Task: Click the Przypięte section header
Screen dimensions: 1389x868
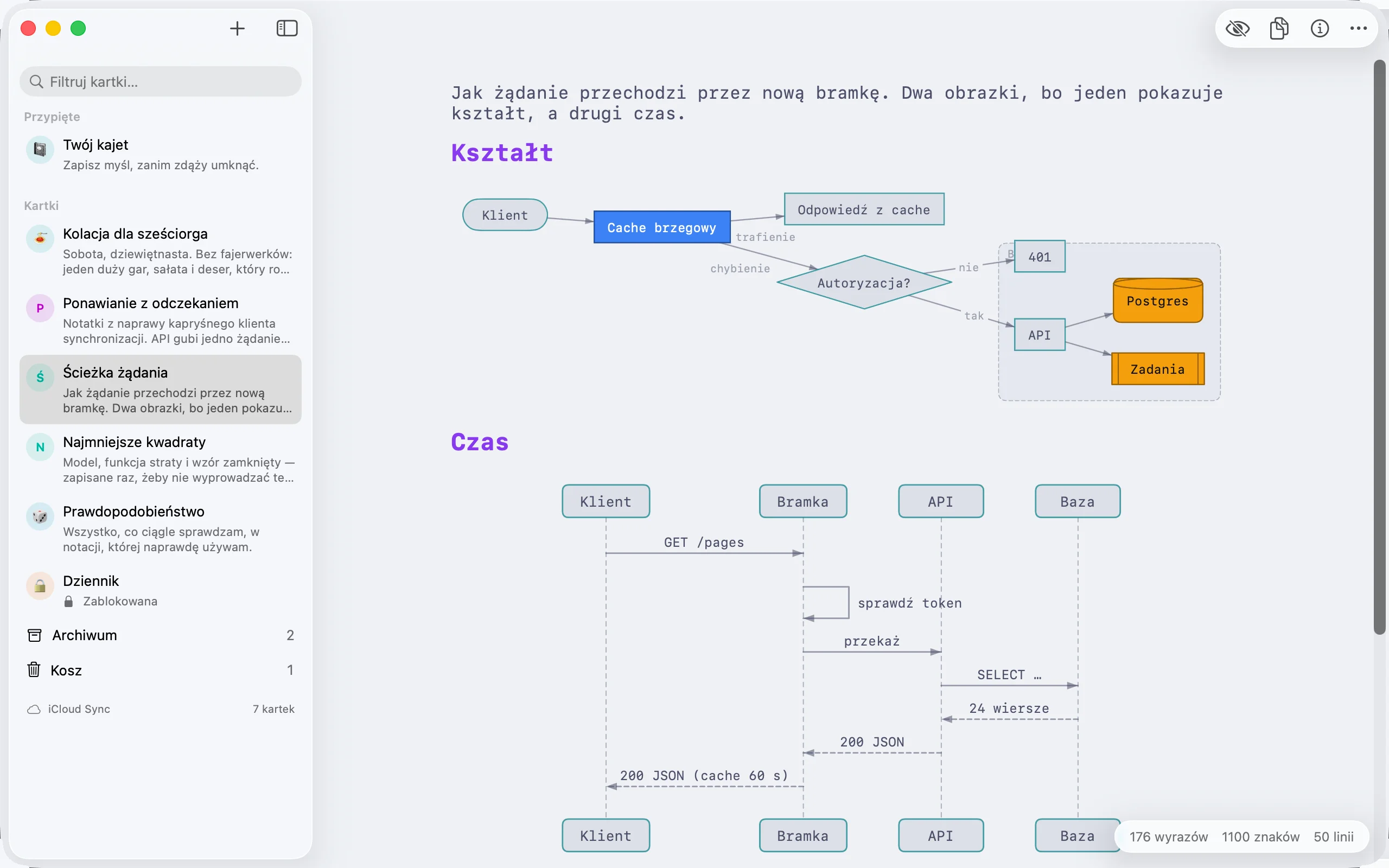Action: (52, 117)
